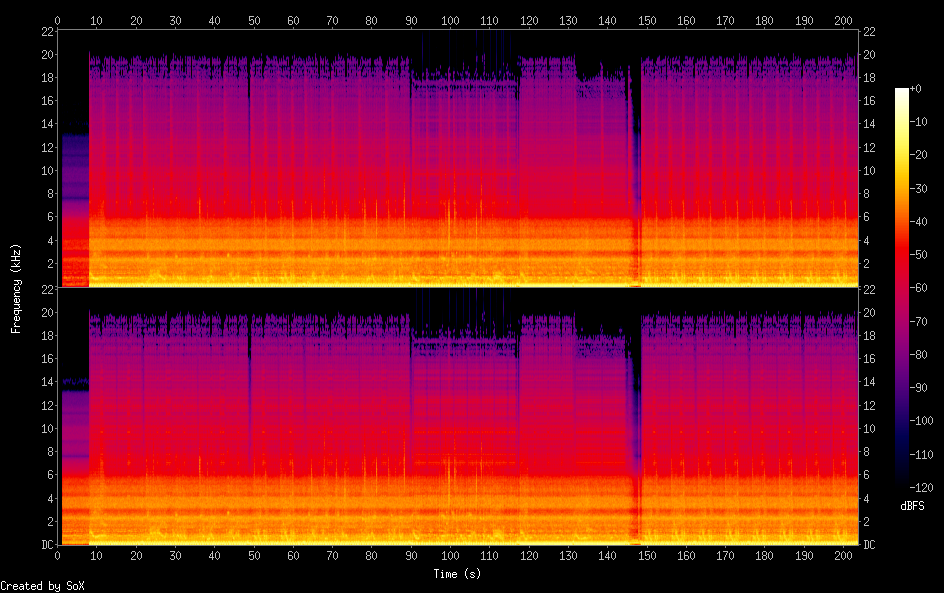Select the "-10" color scale value
The height and width of the screenshot is (593, 944).
[919, 122]
